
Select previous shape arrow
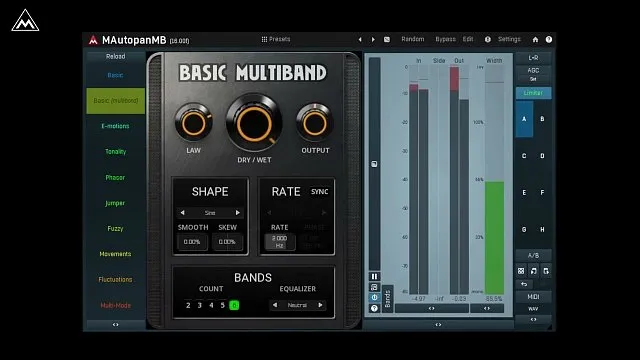click(x=182, y=213)
